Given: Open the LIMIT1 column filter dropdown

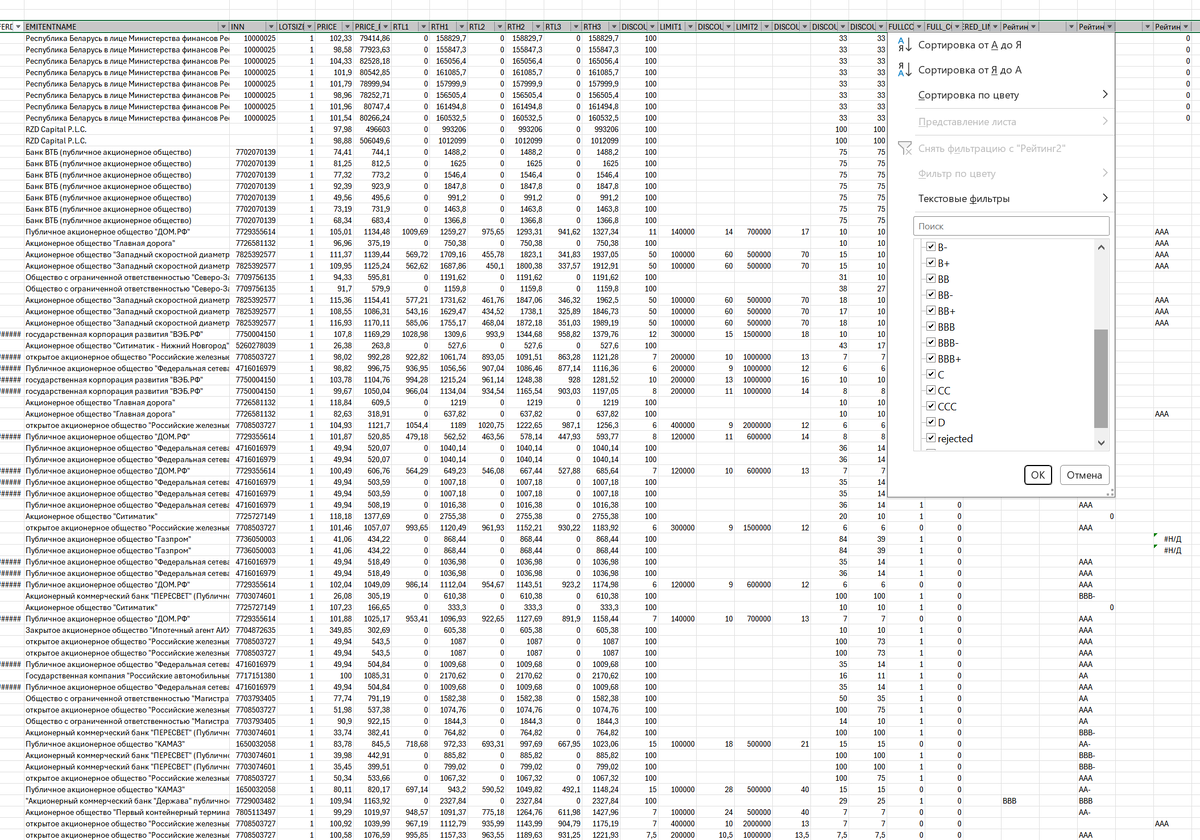Looking at the screenshot, I should tap(689, 25).
